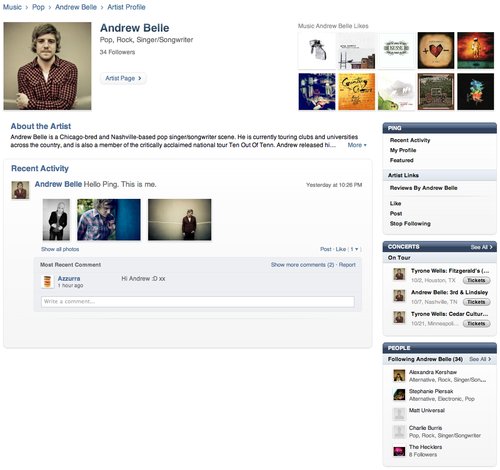This screenshot has width=500, height=470.
Task: Buy Tickets for Nashville 10/7 concert
Action: (476, 302)
